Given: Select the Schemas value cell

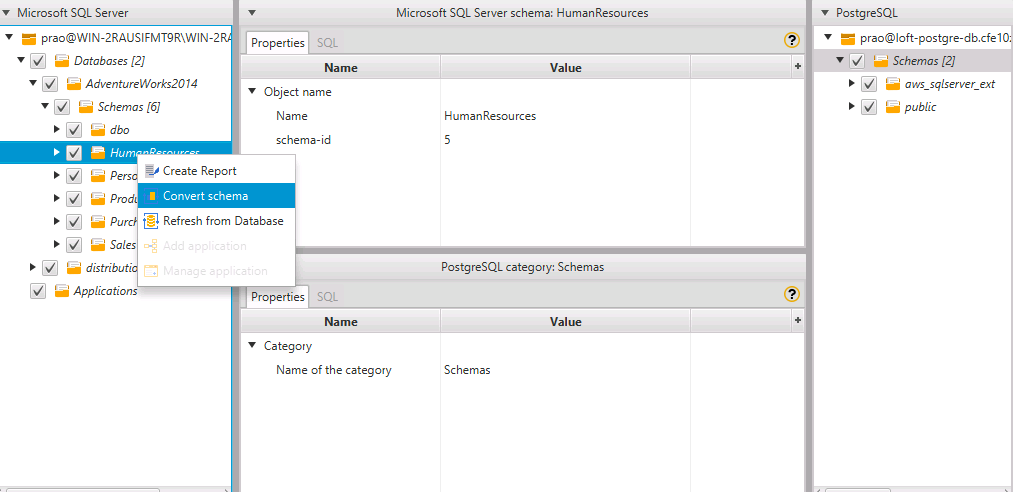Looking at the screenshot, I should pos(565,371).
